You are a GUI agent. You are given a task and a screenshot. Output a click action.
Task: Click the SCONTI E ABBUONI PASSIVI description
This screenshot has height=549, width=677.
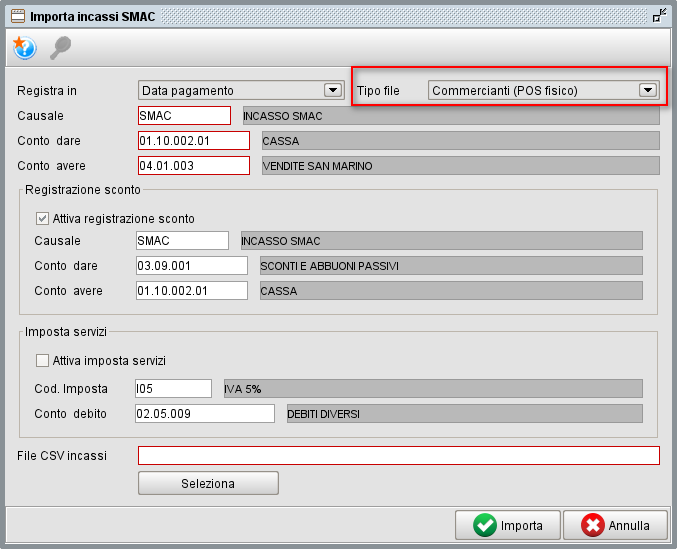click(x=451, y=265)
